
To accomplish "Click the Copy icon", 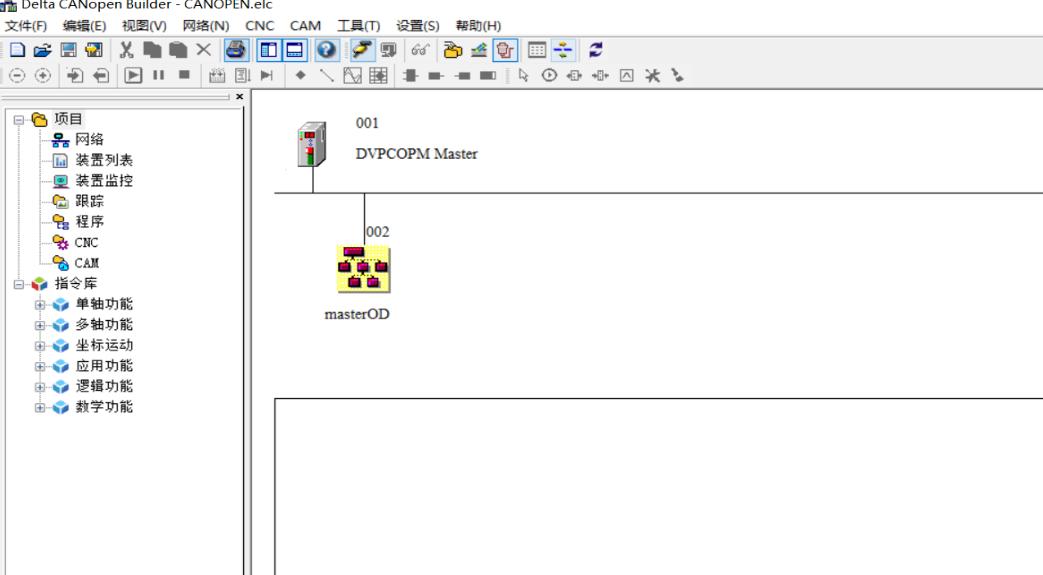I will [x=152, y=50].
